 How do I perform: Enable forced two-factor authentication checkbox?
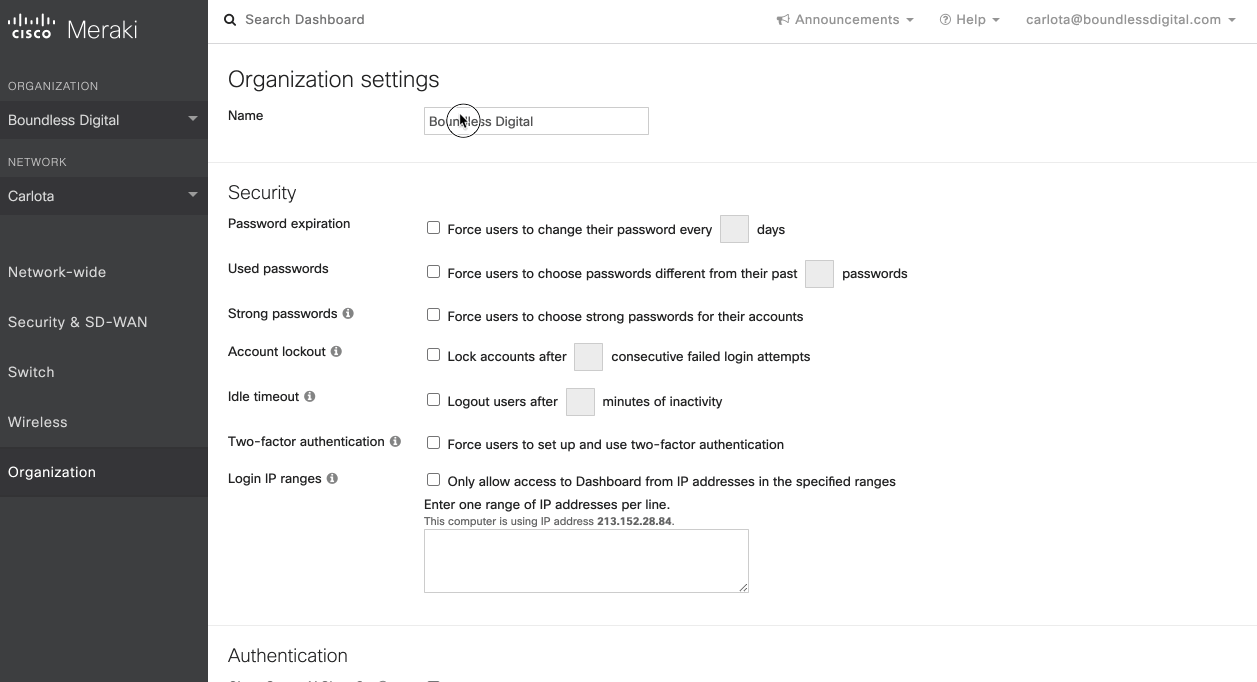433,443
